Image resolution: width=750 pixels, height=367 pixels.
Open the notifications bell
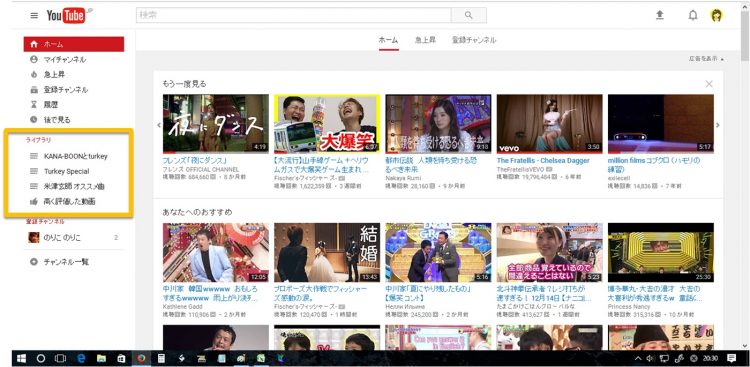pos(693,15)
